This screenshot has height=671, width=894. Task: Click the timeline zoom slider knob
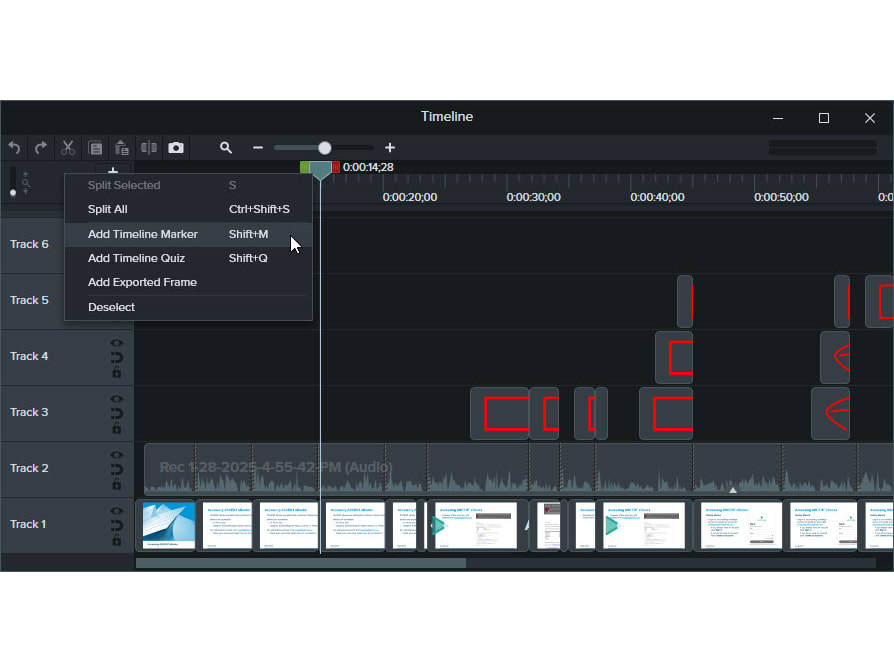pos(324,148)
